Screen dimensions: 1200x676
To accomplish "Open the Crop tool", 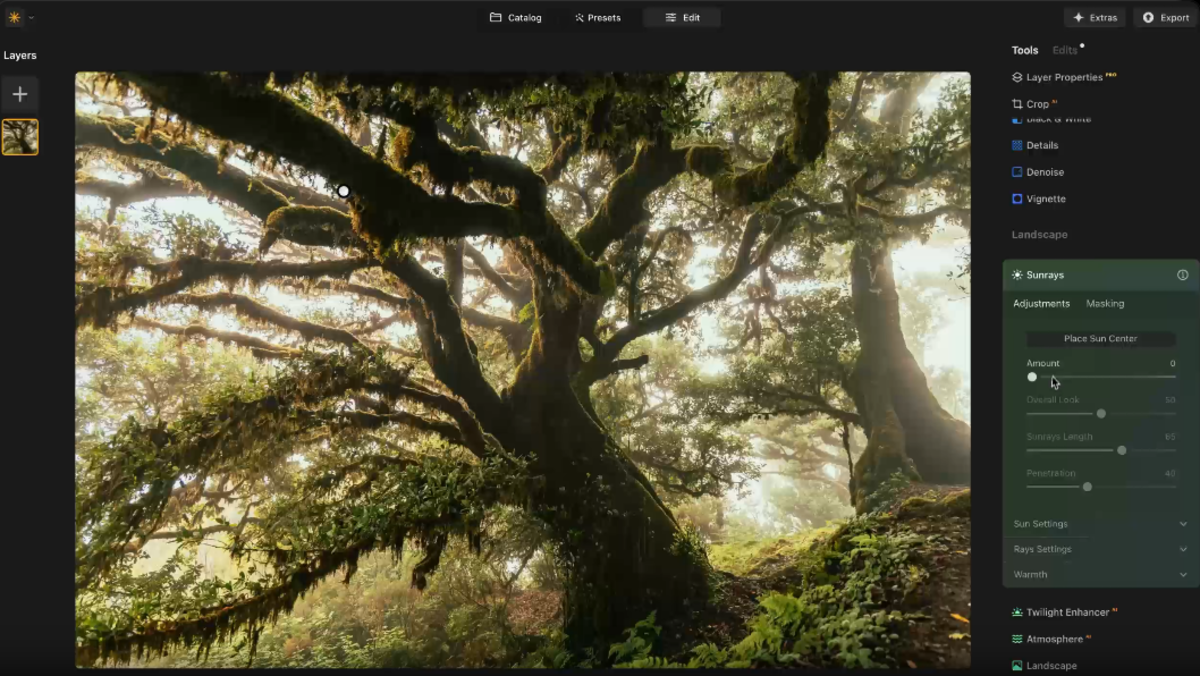I will (x=1035, y=104).
